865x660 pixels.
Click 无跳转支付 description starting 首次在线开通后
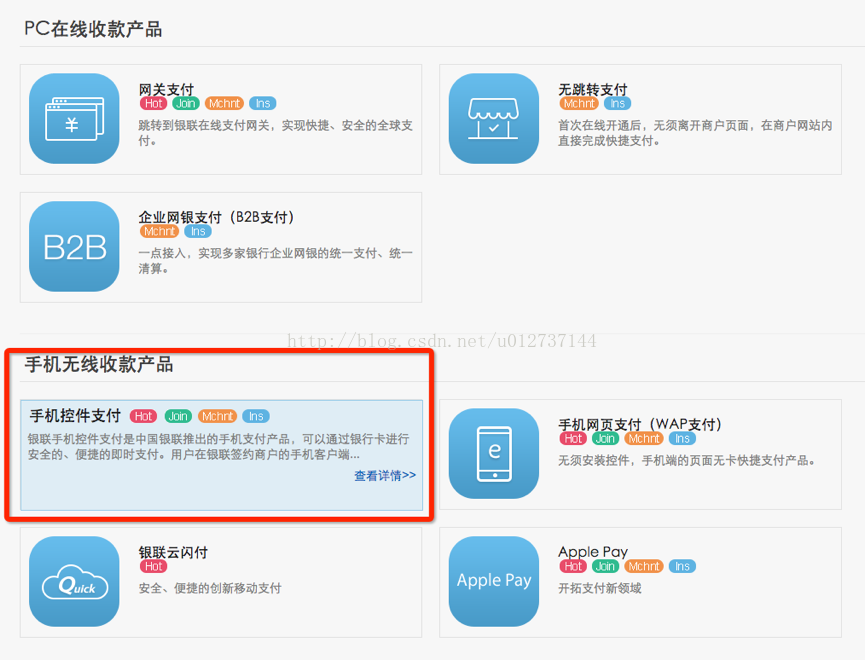pos(695,133)
